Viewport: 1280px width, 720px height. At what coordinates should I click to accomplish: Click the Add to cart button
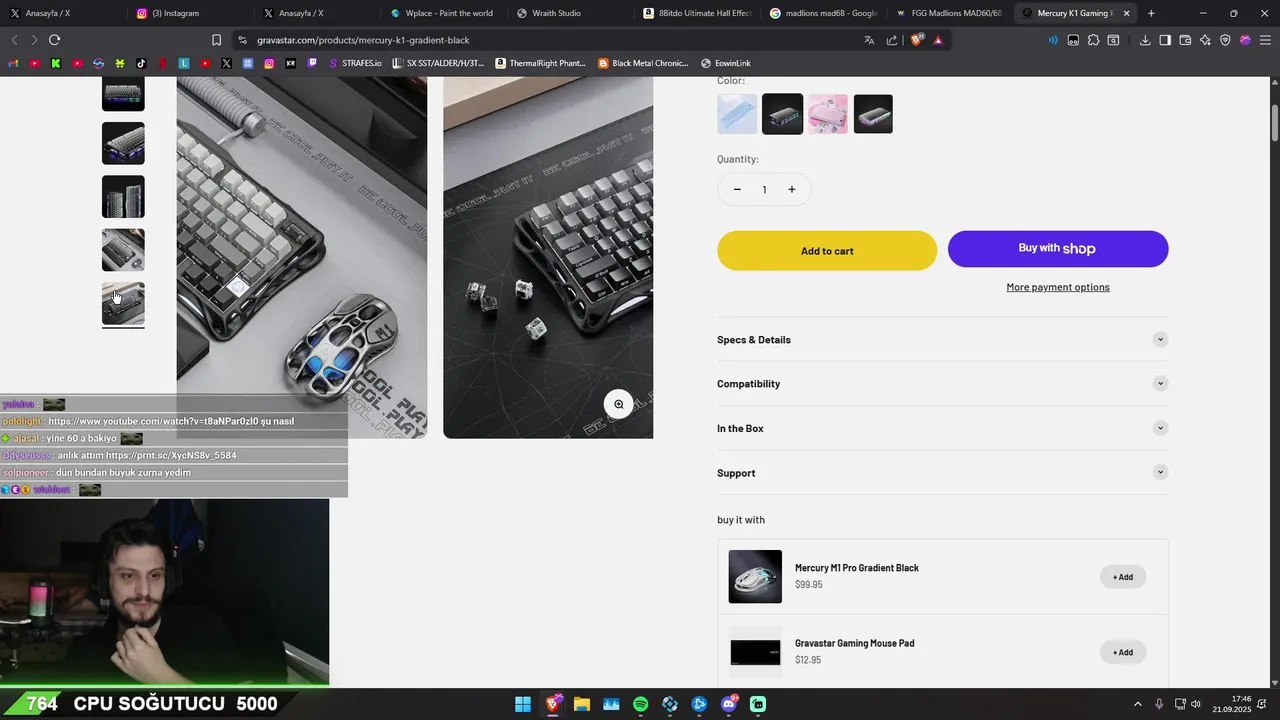click(x=827, y=251)
